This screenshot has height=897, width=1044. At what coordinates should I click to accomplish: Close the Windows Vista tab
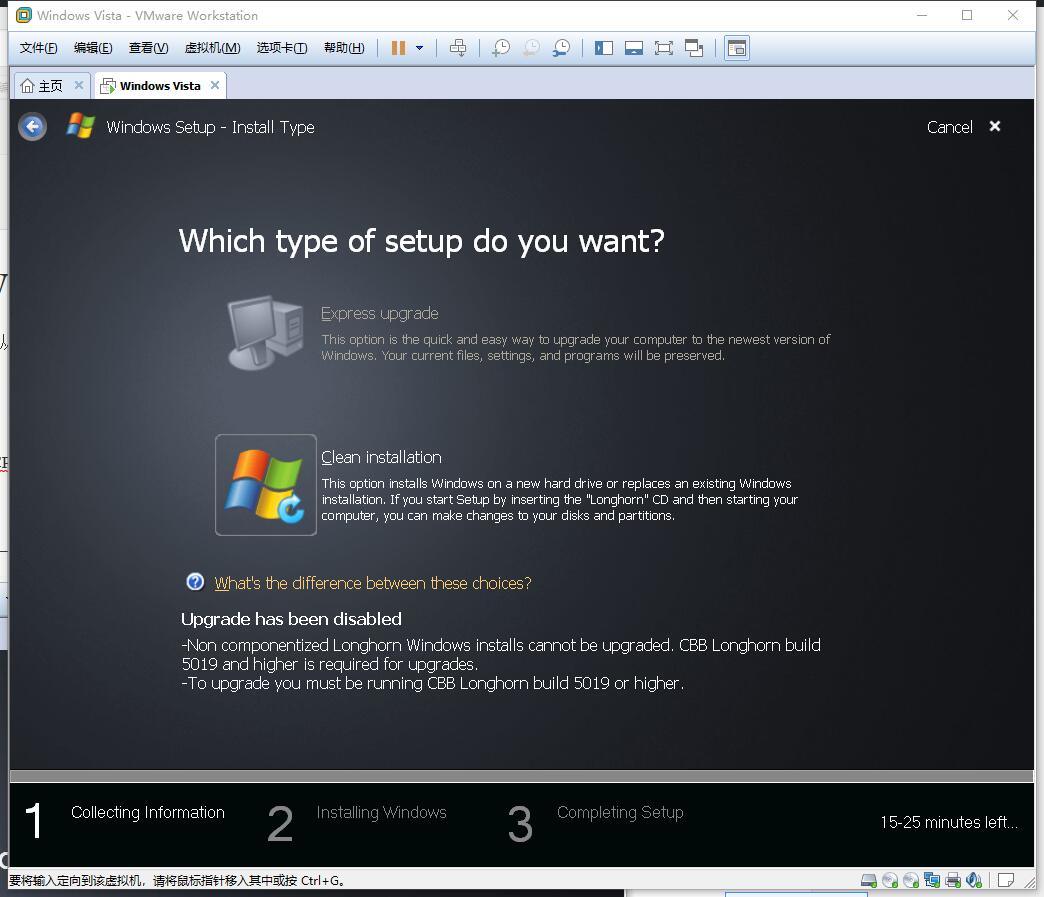tap(214, 85)
